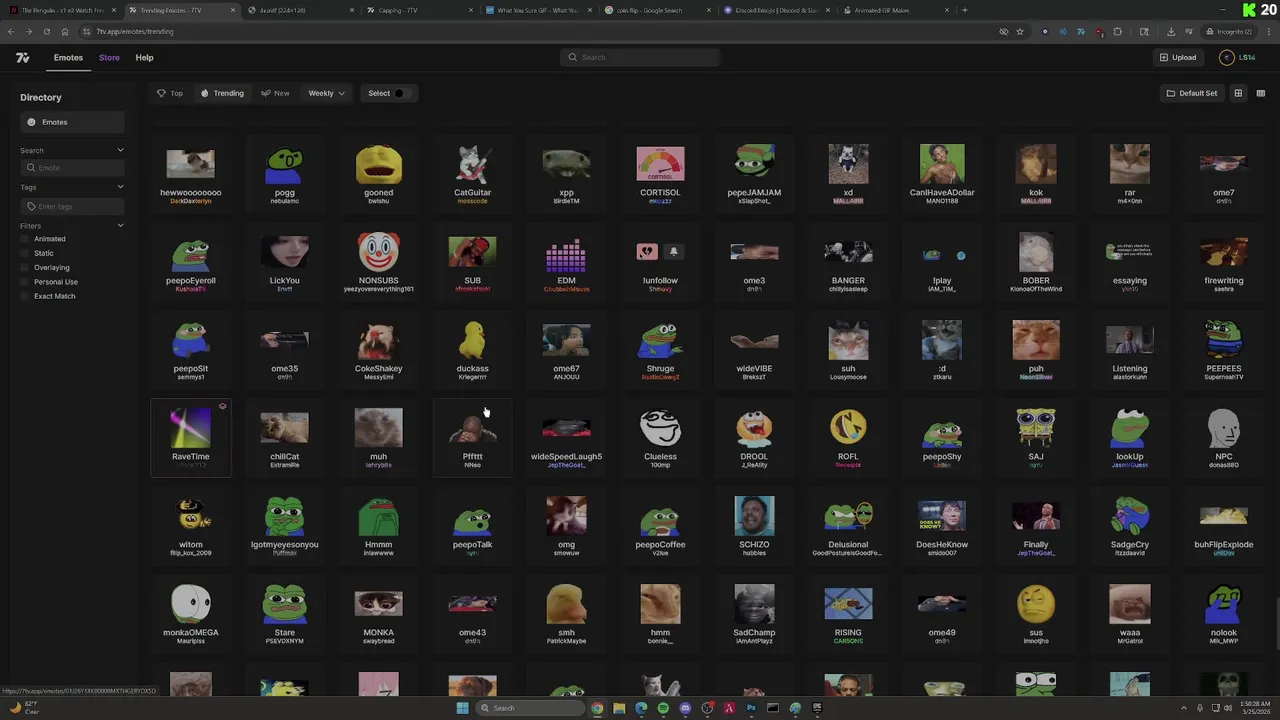Open browser downloads icon

1171,31
